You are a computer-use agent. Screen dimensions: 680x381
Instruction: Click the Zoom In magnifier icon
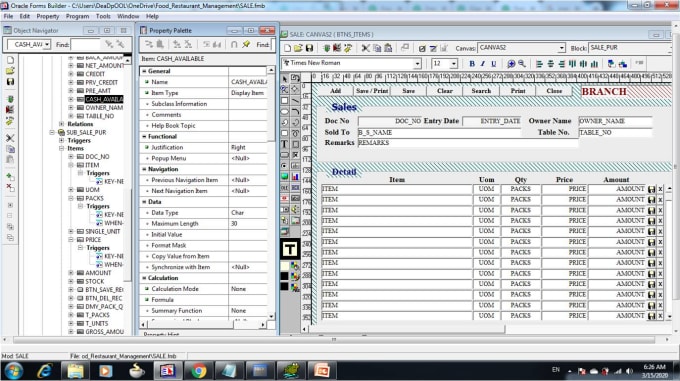pos(511,64)
